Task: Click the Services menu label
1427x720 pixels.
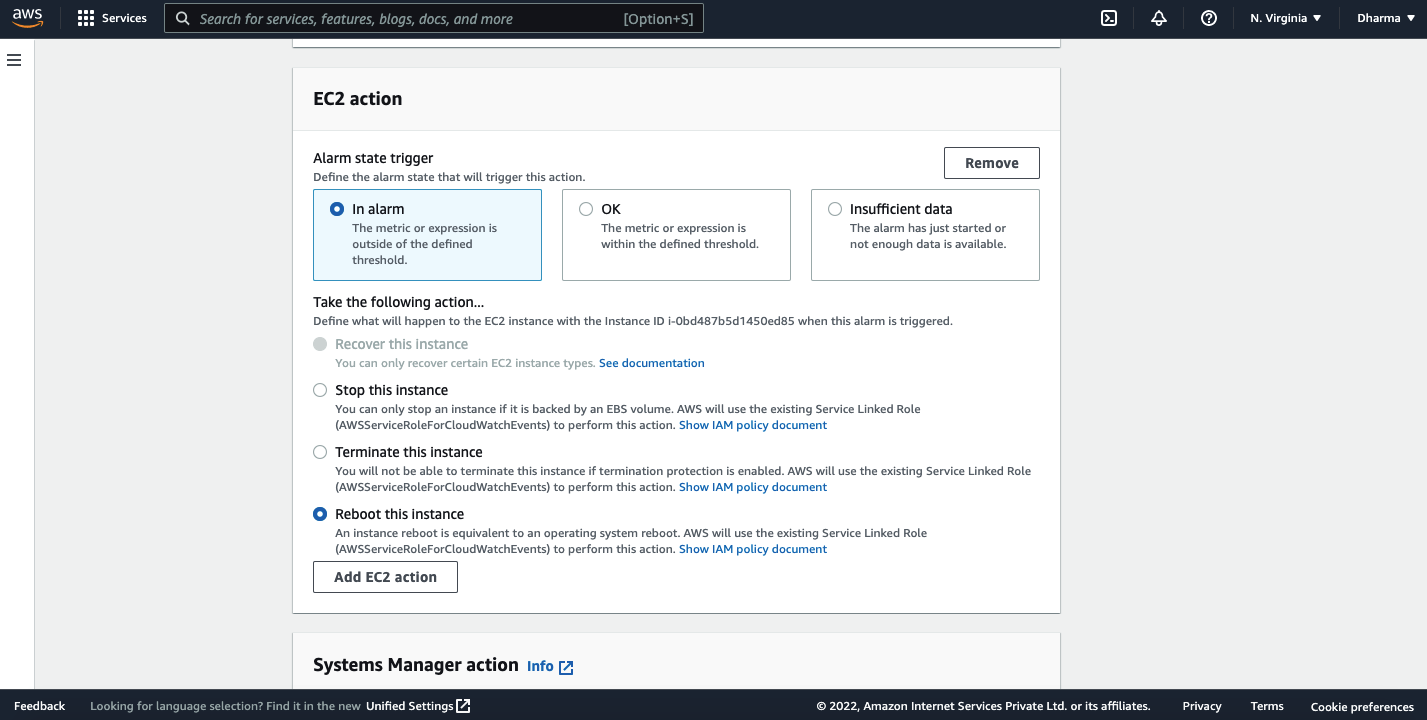Action: tap(124, 18)
